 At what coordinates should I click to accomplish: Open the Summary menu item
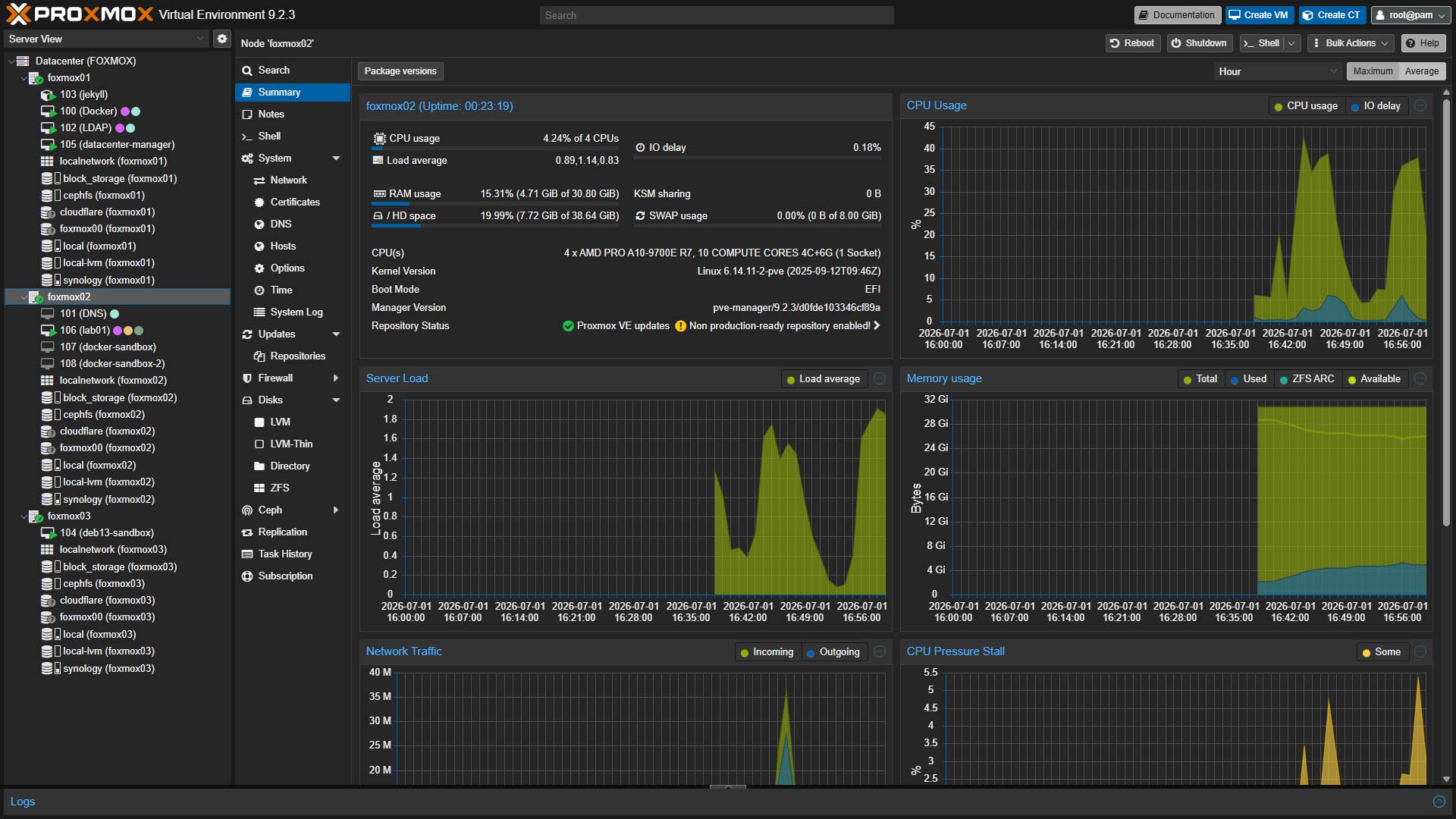pyautogui.click(x=293, y=93)
